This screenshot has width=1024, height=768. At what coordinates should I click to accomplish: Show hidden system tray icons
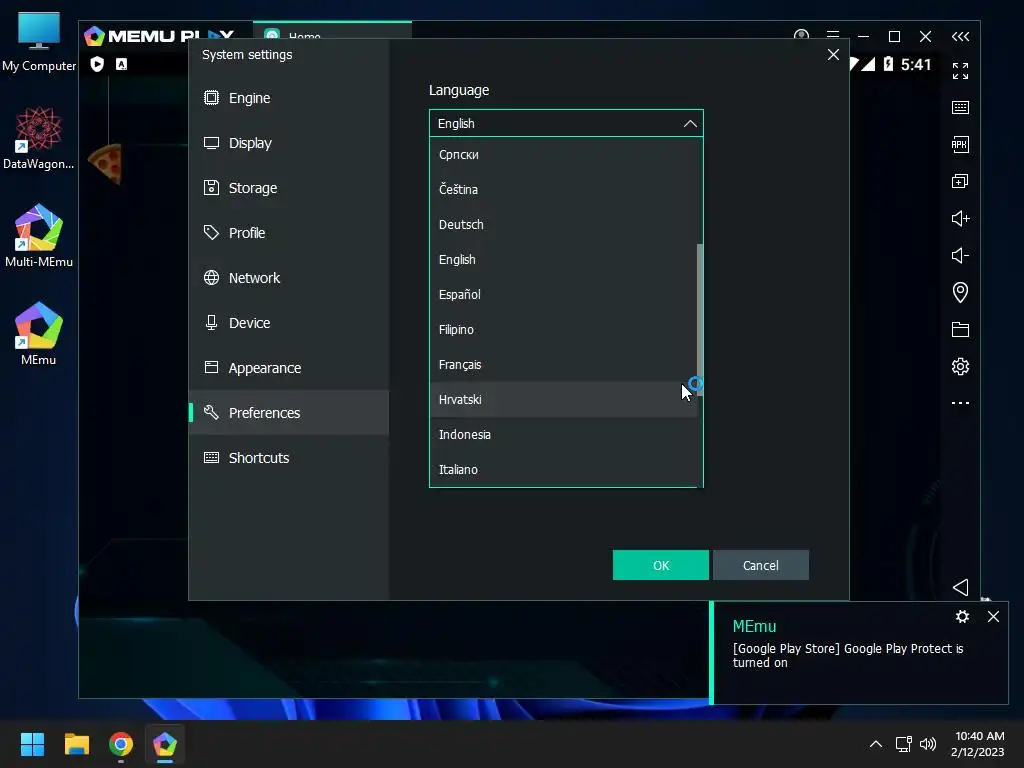876,744
